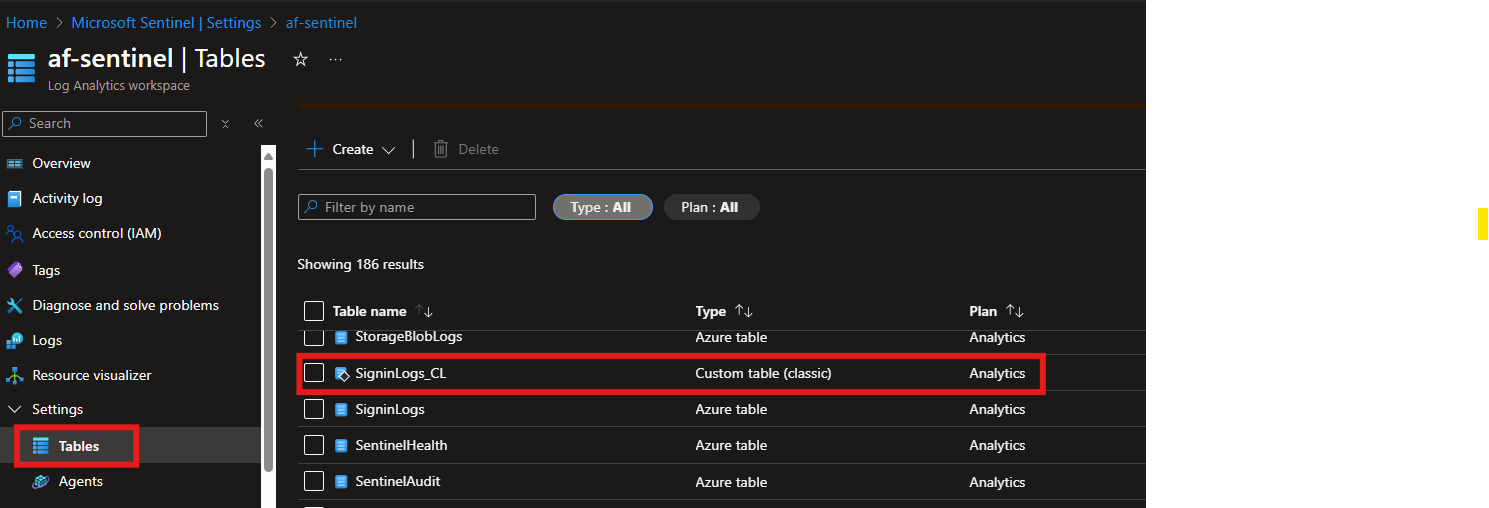Click the Delete button label
Screen dimensions: 1489x508
point(478,149)
